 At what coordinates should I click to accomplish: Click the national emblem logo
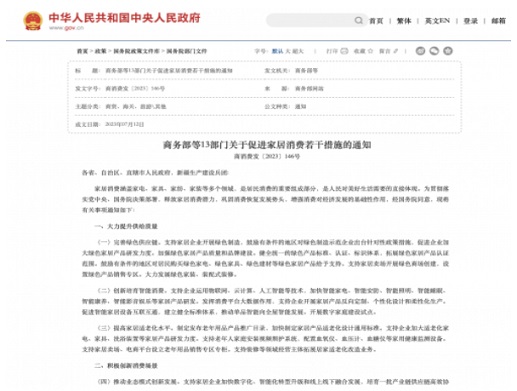tap(33, 21)
